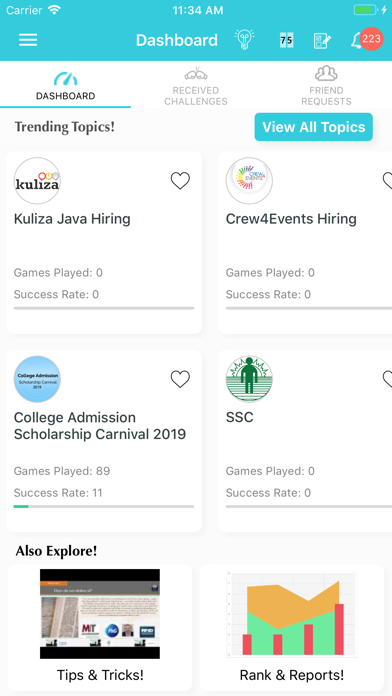Open Kuliza Java Hiring topic title
This screenshot has width=392, height=696.
(x=72, y=219)
